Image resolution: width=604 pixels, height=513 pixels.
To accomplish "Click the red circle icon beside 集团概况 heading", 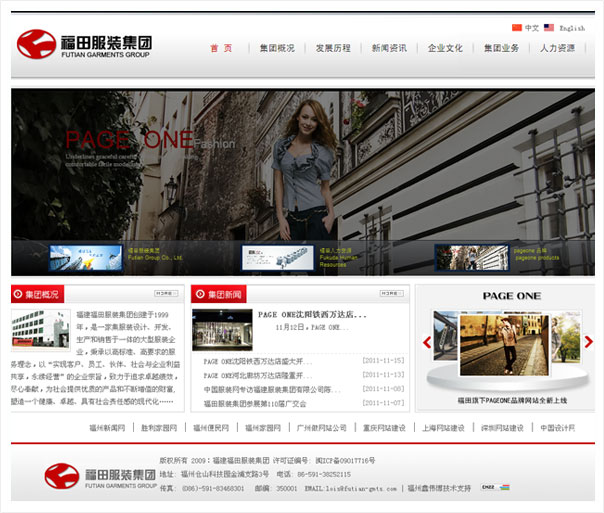I will click(x=18, y=294).
